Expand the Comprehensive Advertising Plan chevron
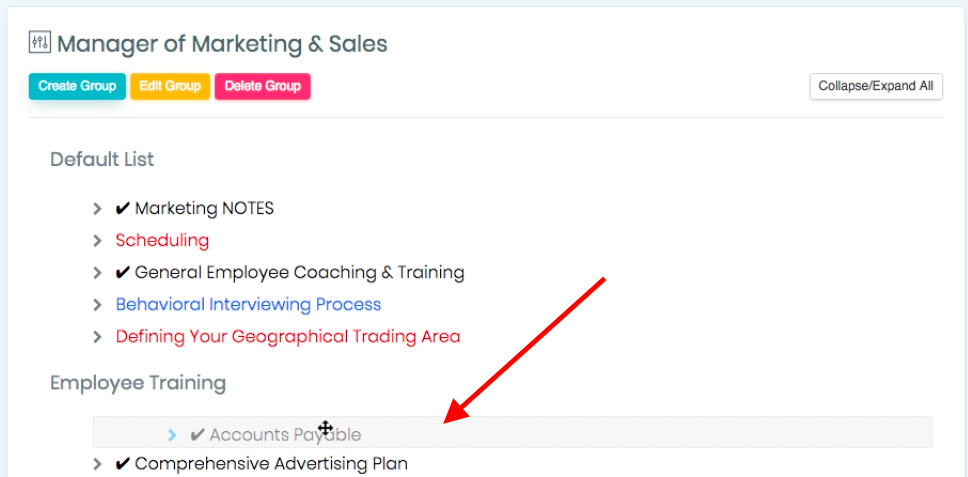The width and height of the screenshot is (968, 477). 97,464
